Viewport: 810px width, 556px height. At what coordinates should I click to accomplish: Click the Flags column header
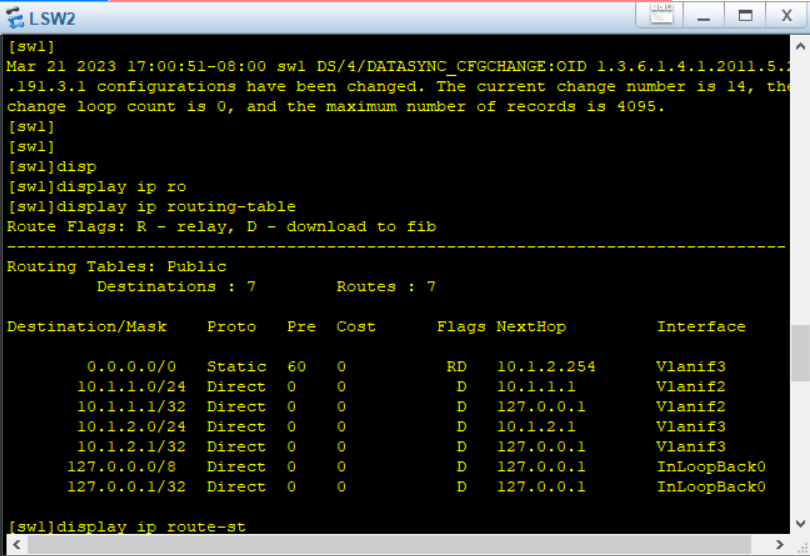point(461,327)
